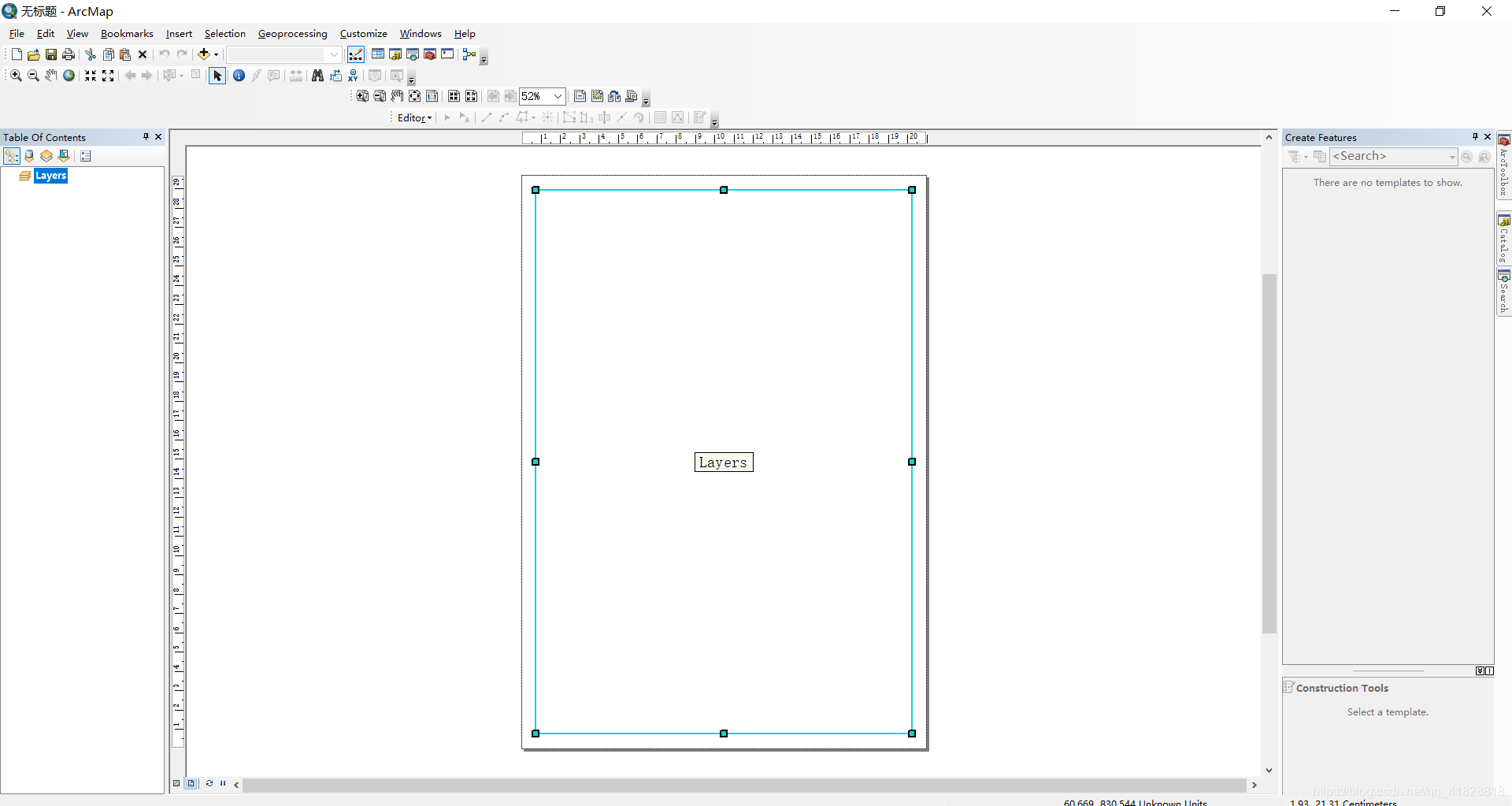Click the Refresh view button at bottom

[x=209, y=783]
